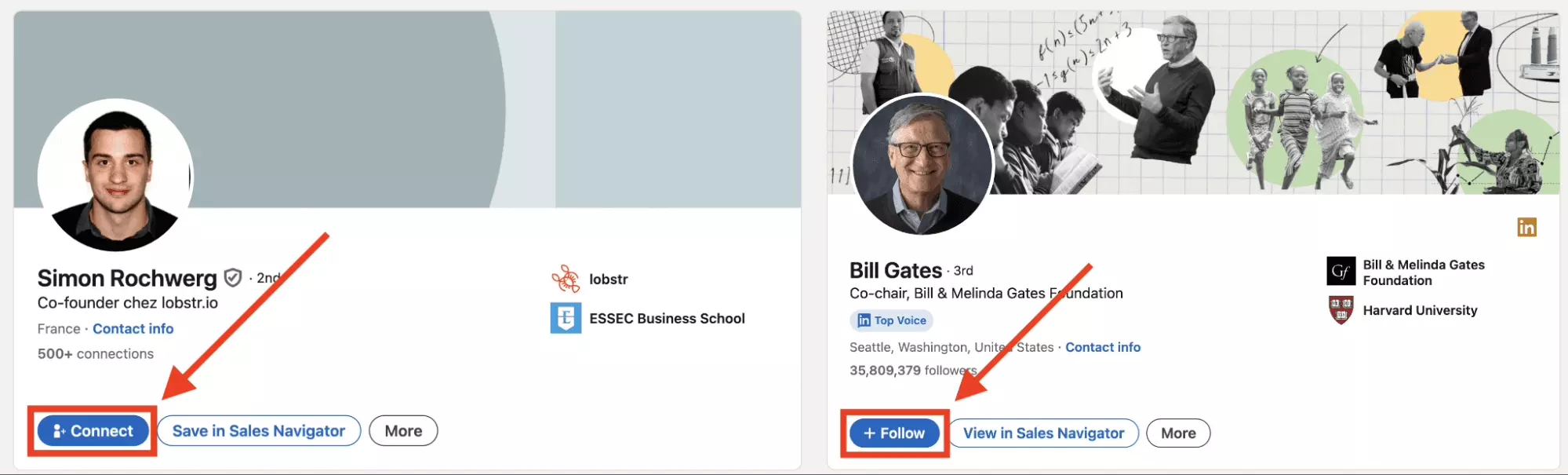Open the More menu on Bill Gates' profile
The image size is (1568, 475).
(1178, 433)
